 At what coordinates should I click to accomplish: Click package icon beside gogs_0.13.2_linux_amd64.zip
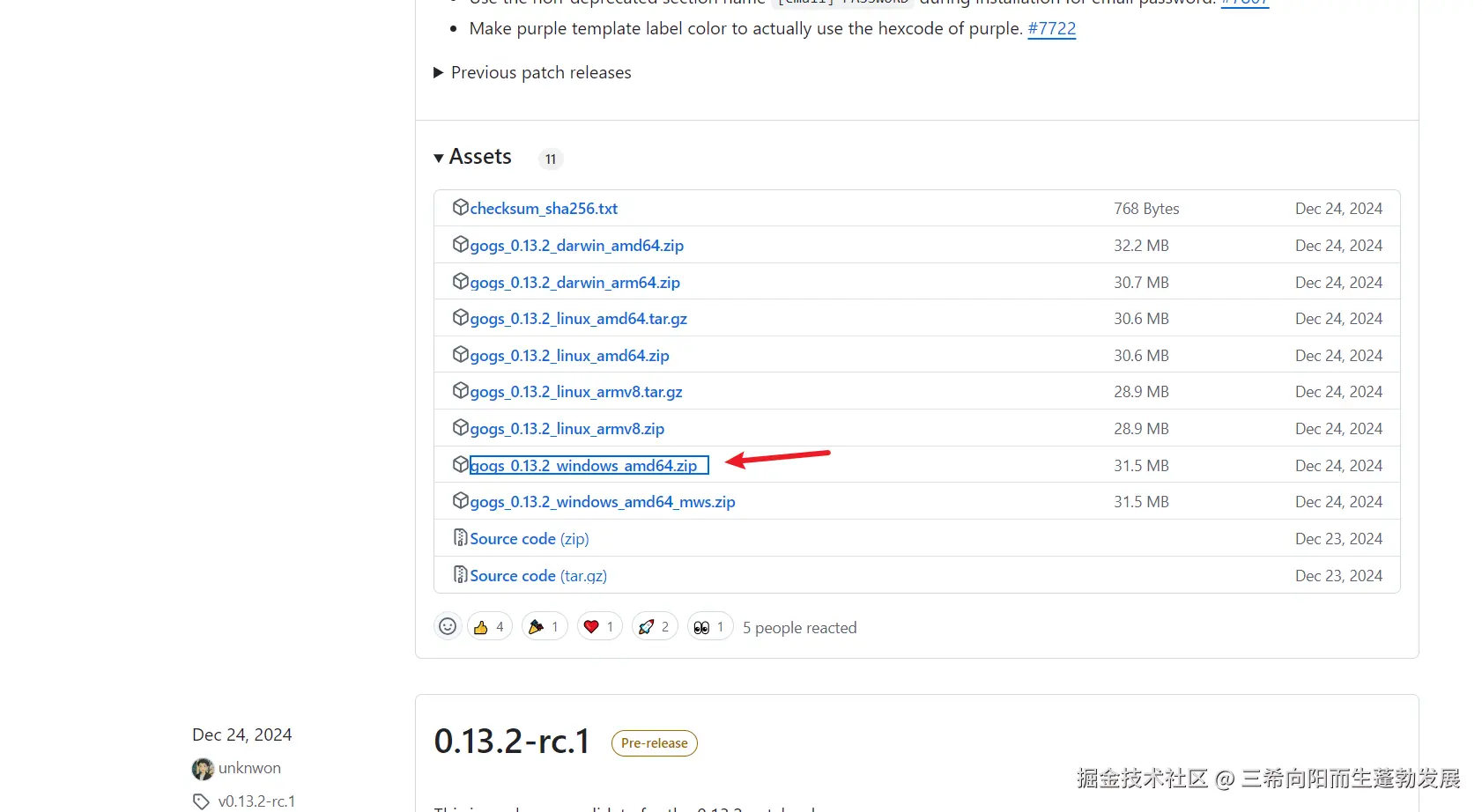pos(460,354)
